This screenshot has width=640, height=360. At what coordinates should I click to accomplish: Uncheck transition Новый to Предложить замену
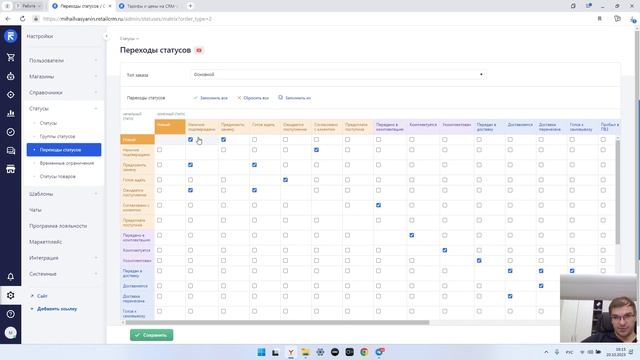pyautogui.click(x=223, y=140)
